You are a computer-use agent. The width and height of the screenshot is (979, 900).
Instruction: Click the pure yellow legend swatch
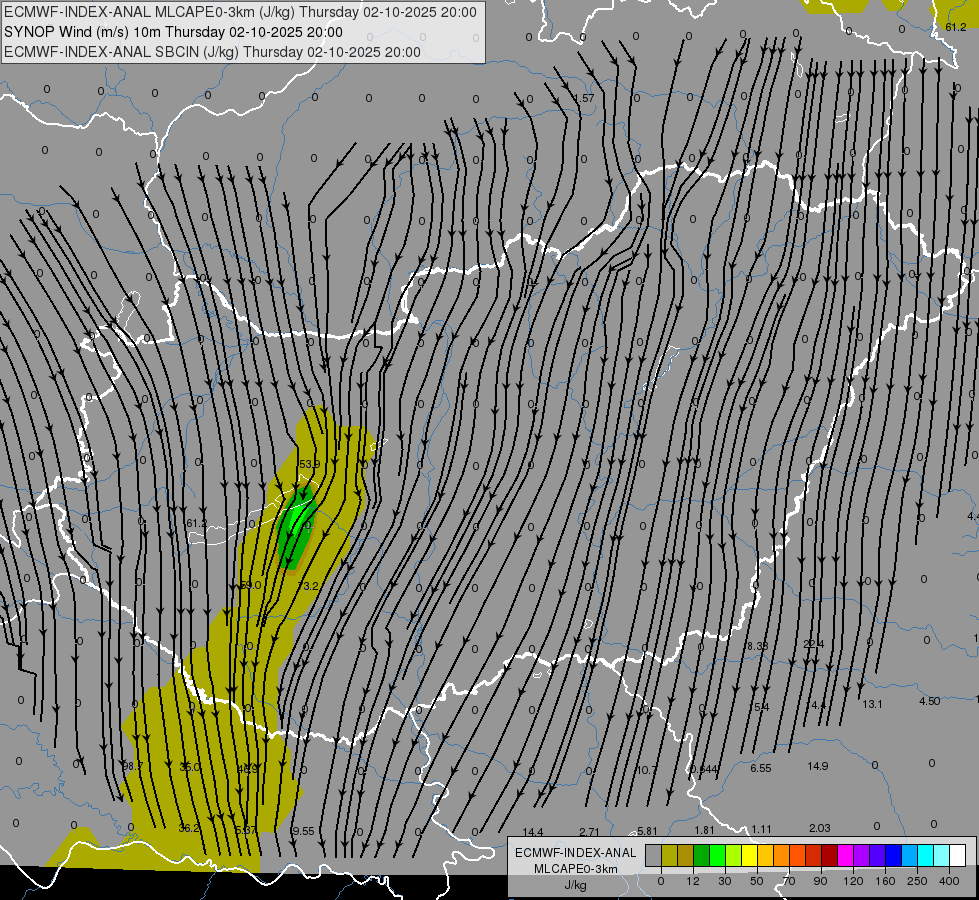pyautogui.click(x=749, y=855)
